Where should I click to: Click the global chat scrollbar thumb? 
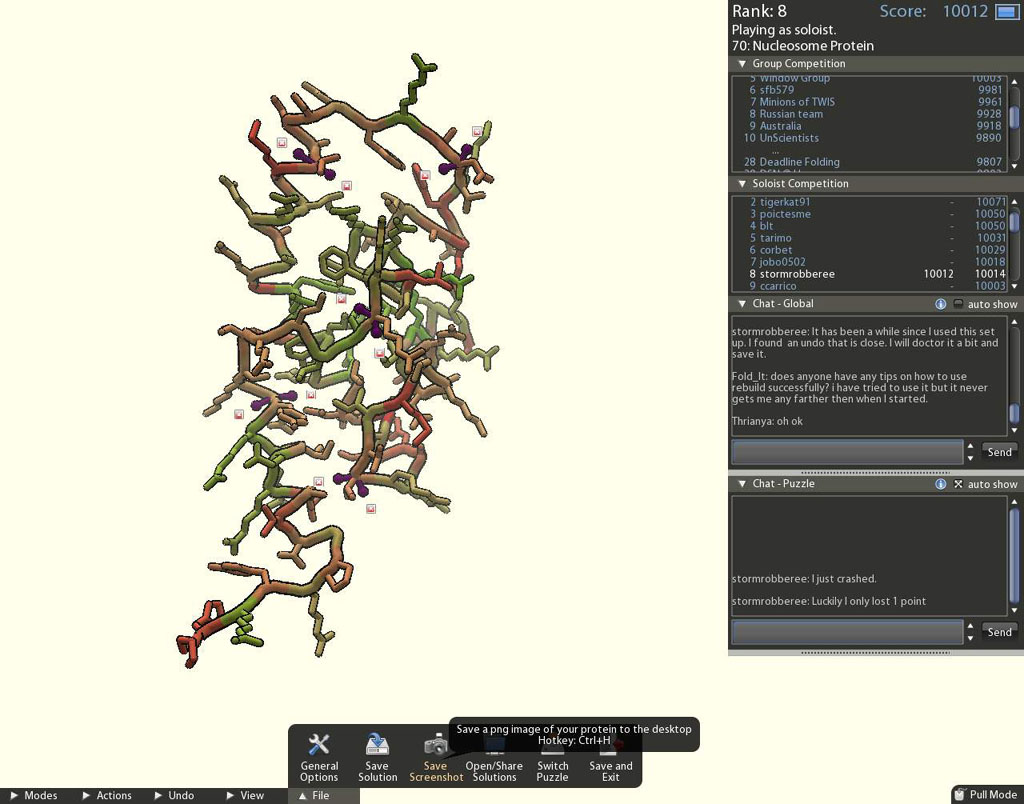point(1014,413)
